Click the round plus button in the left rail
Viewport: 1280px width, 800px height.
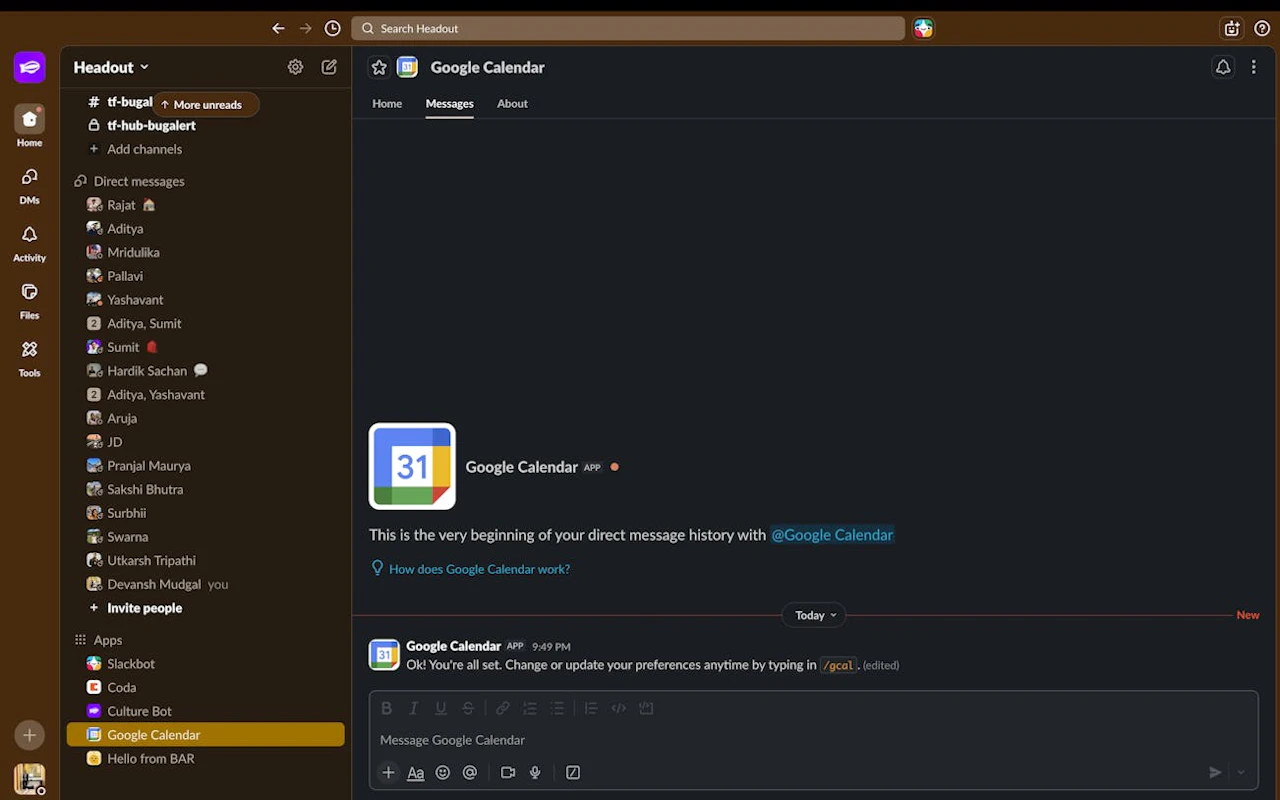tap(30, 735)
